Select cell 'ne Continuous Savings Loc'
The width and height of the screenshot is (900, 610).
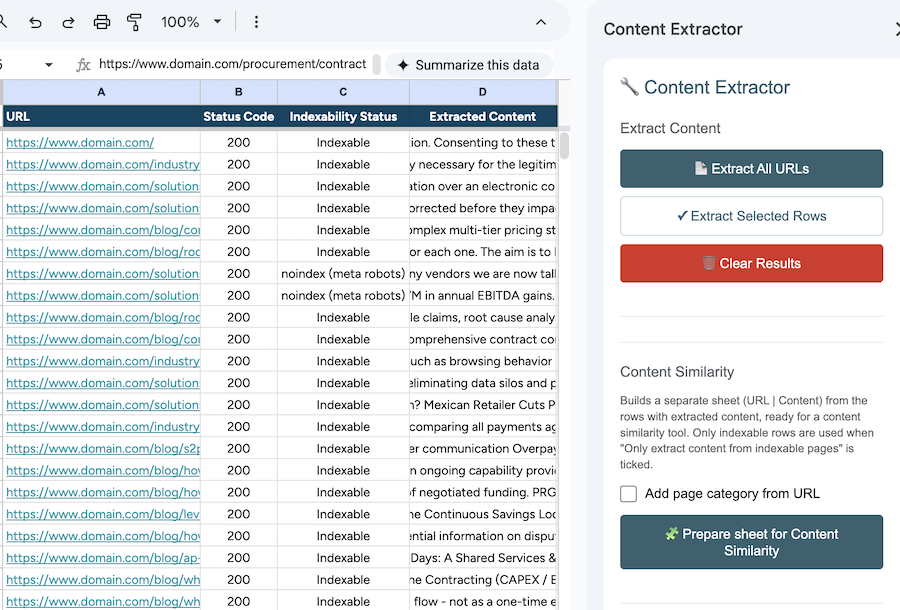(483, 514)
